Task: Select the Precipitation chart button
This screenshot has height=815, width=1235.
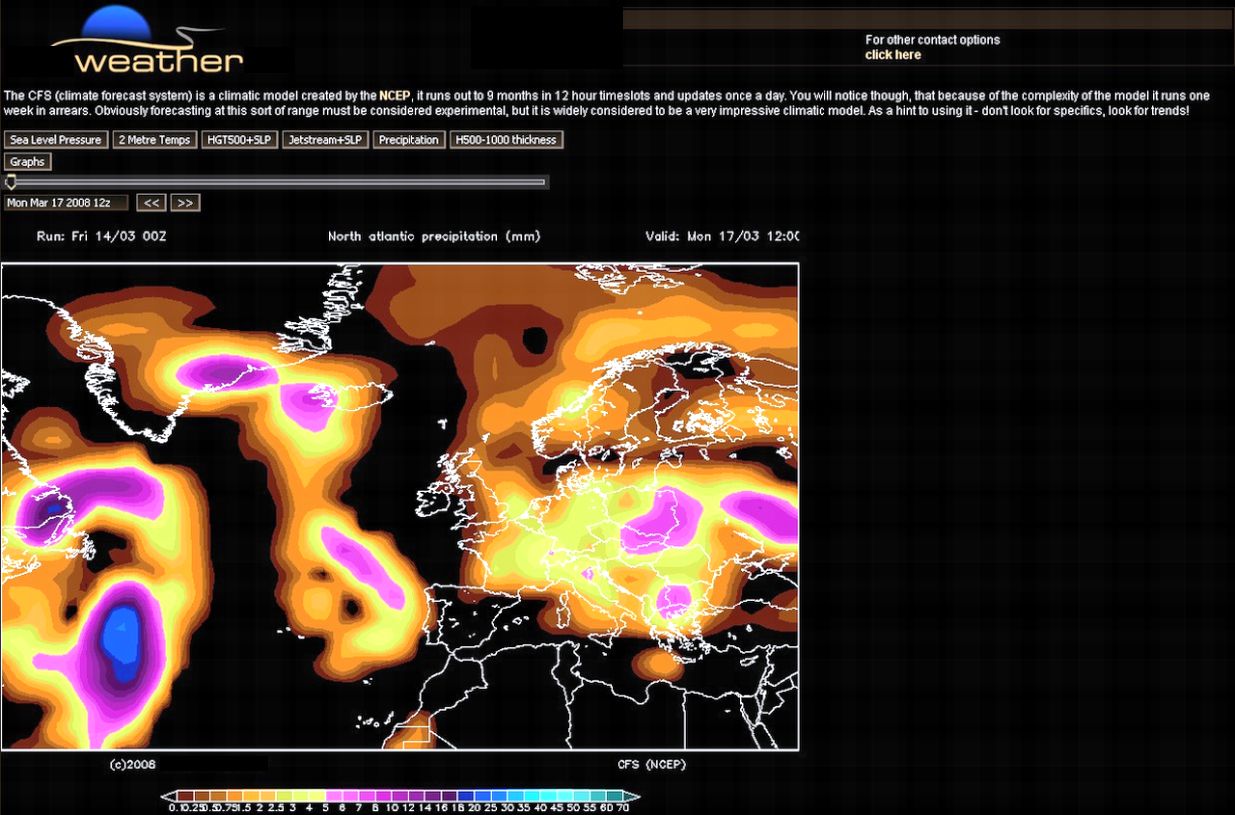Action: [409, 140]
